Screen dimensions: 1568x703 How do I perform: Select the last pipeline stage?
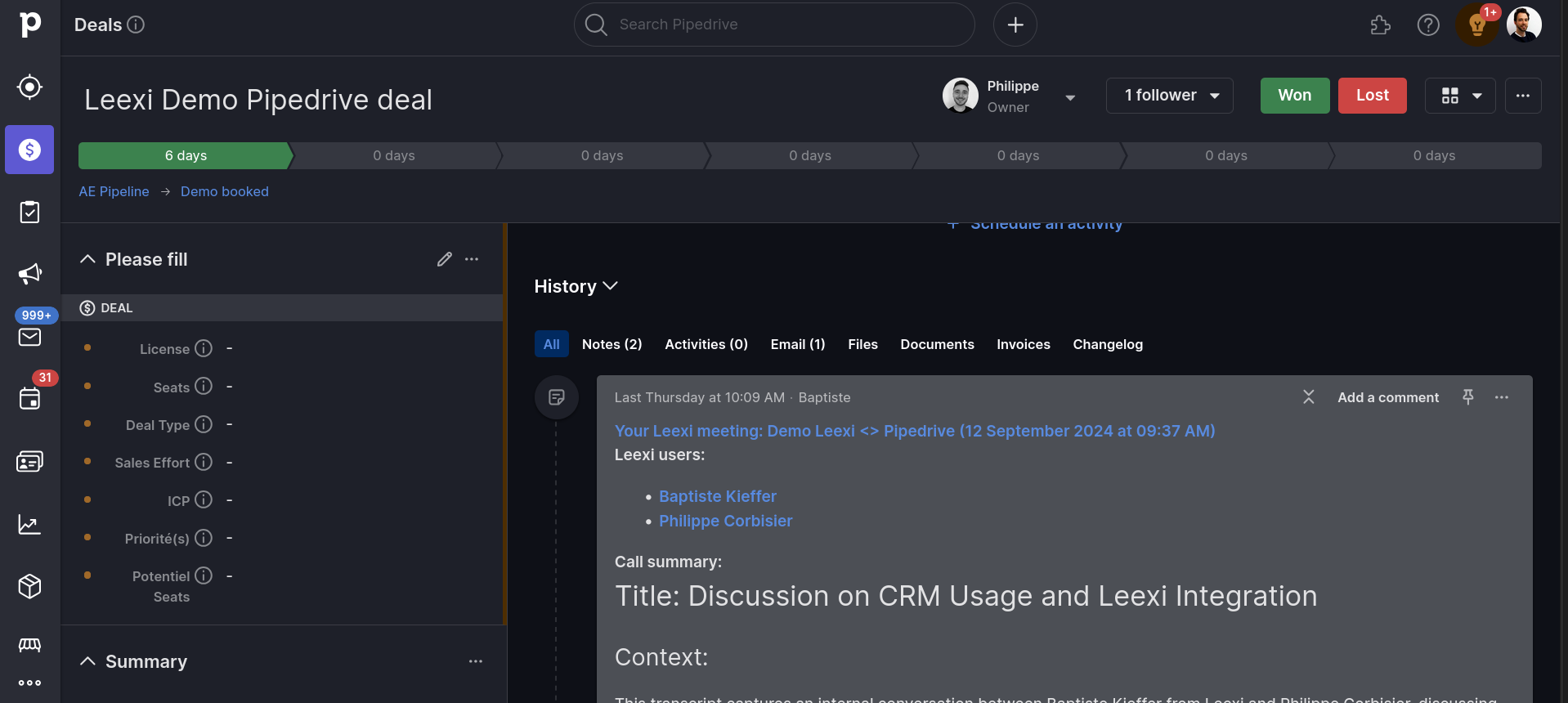pyautogui.click(x=1435, y=155)
